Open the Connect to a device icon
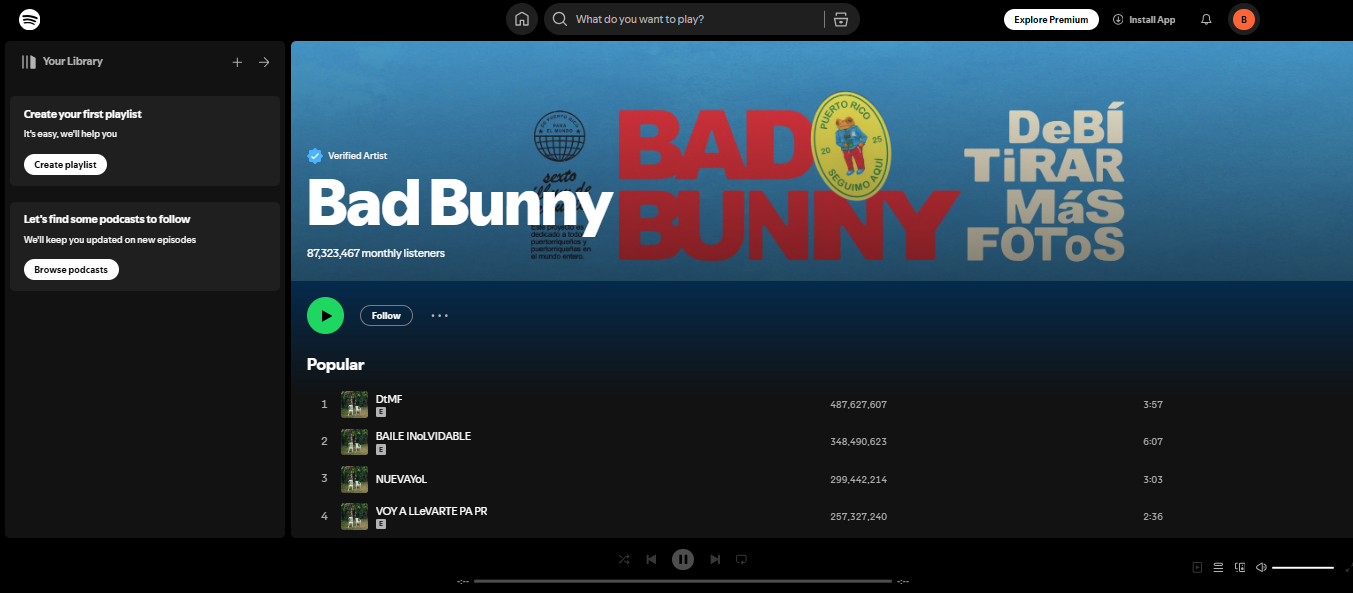Viewport: 1353px width, 593px height. click(1240, 567)
